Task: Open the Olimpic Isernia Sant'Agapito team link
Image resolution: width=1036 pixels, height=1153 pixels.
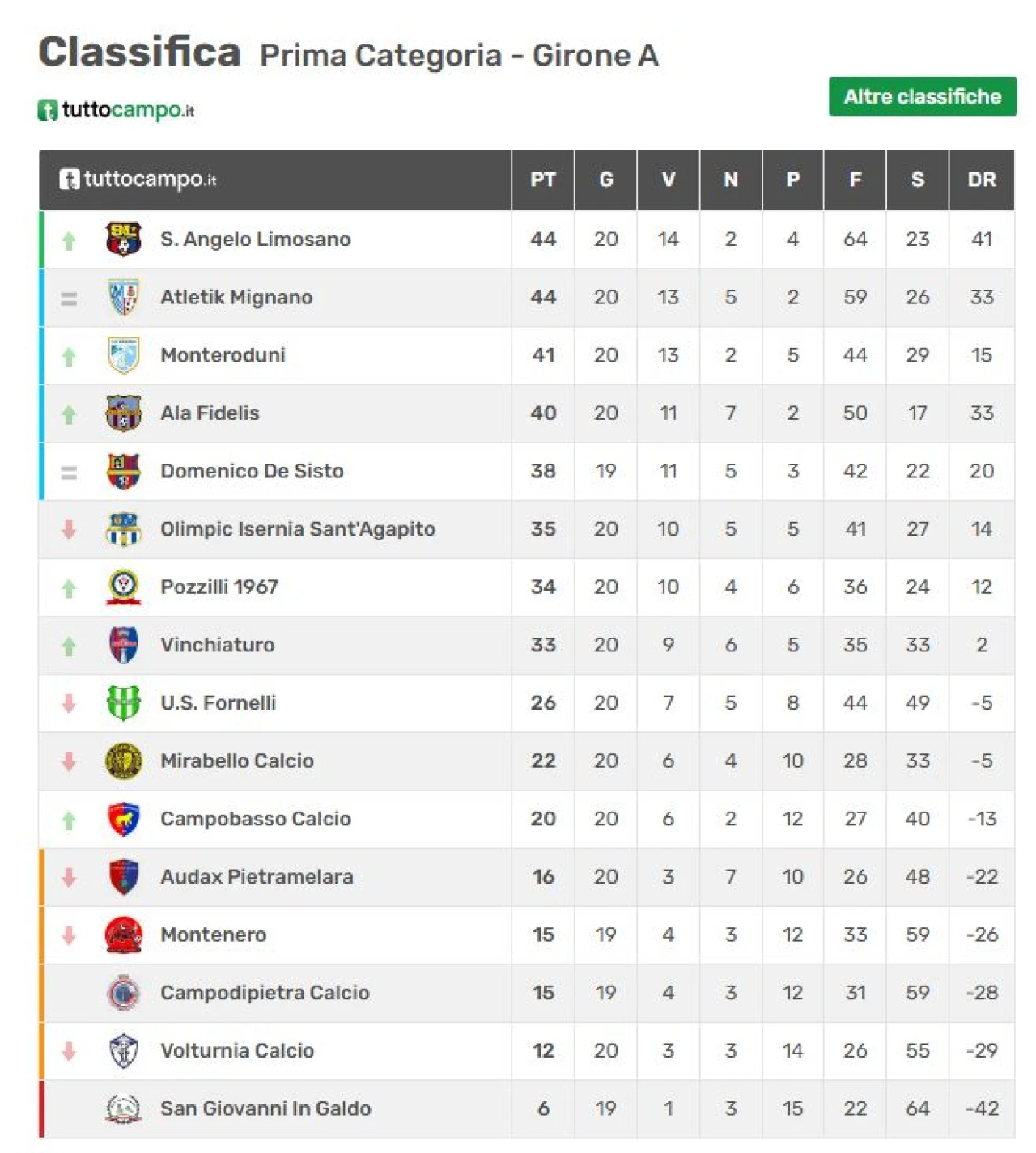Action: pyautogui.click(x=297, y=529)
